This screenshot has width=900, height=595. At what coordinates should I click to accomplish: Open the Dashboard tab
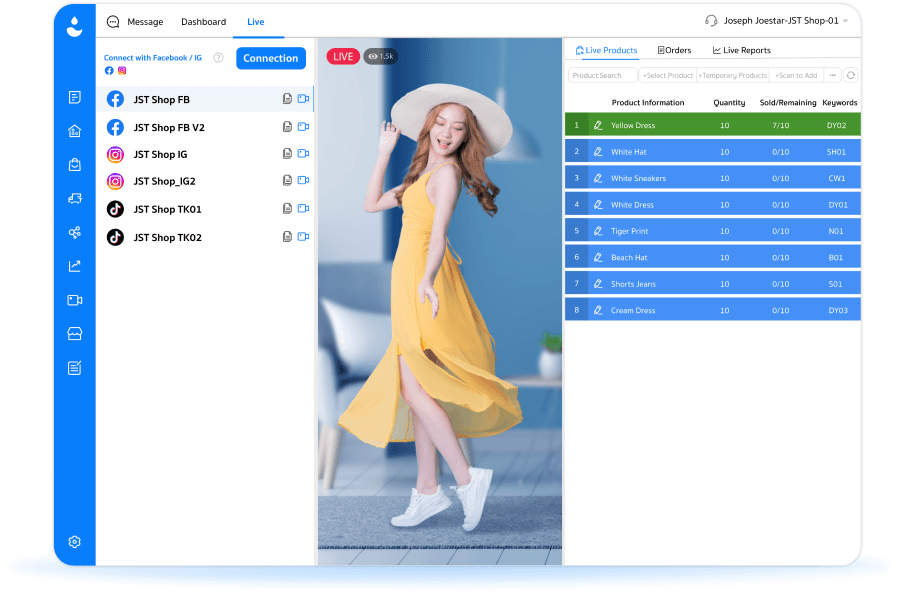(203, 22)
